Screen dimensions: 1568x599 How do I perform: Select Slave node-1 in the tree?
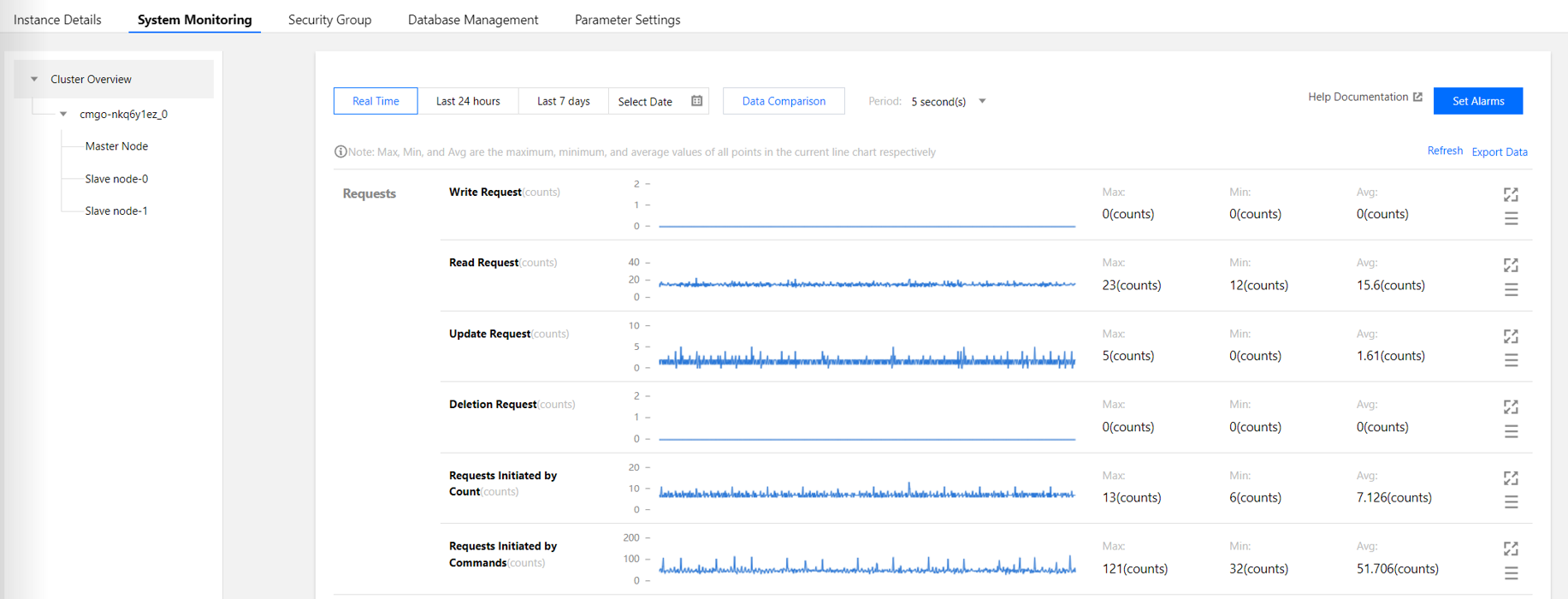[x=116, y=211]
